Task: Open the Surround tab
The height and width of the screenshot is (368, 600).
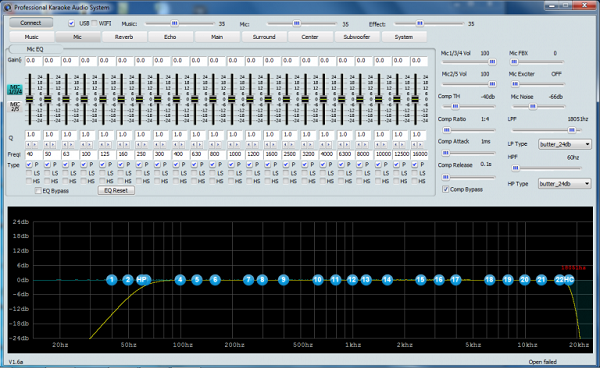Action: pyautogui.click(x=264, y=37)
